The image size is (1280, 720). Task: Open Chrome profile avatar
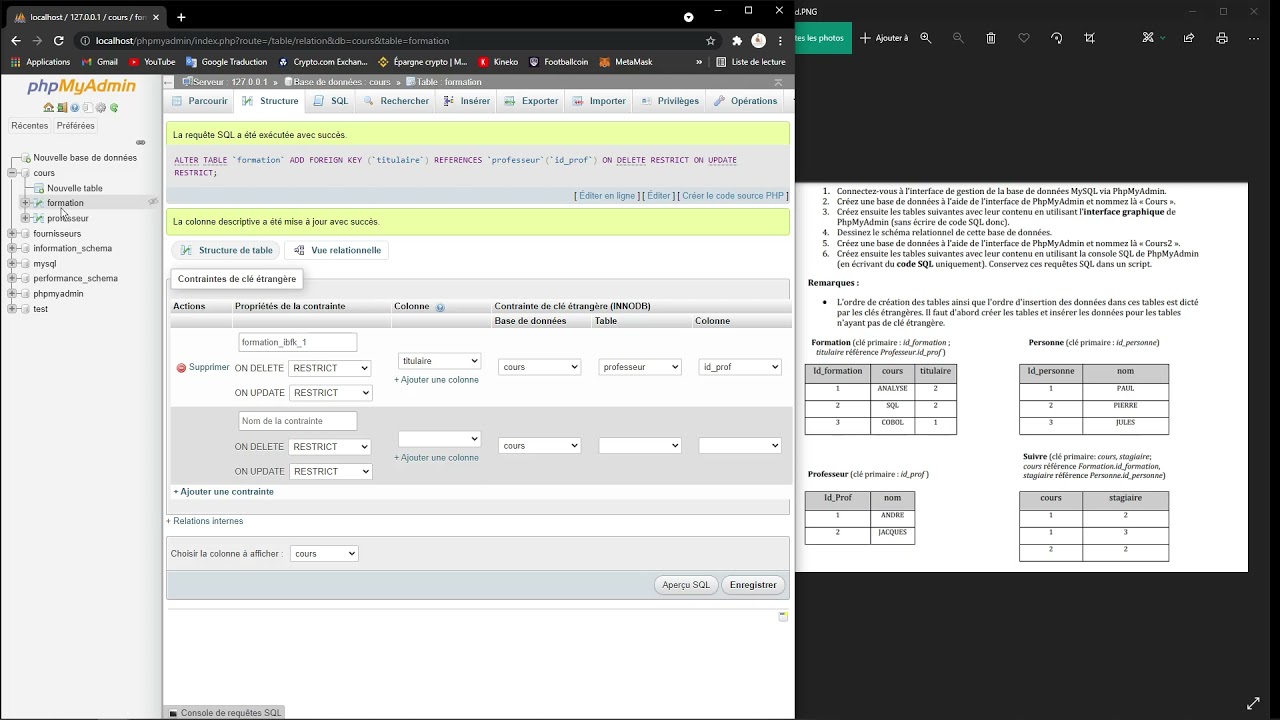point(759,41)
